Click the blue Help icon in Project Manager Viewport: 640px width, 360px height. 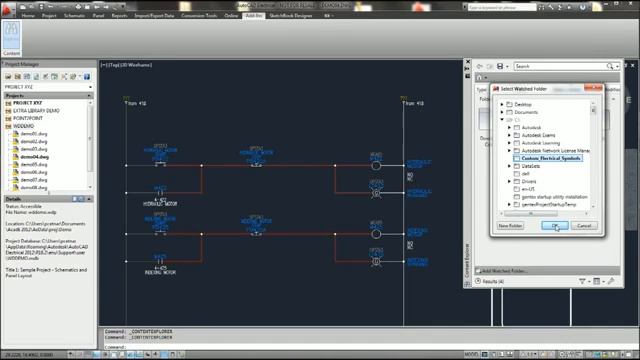click(87, 77)
